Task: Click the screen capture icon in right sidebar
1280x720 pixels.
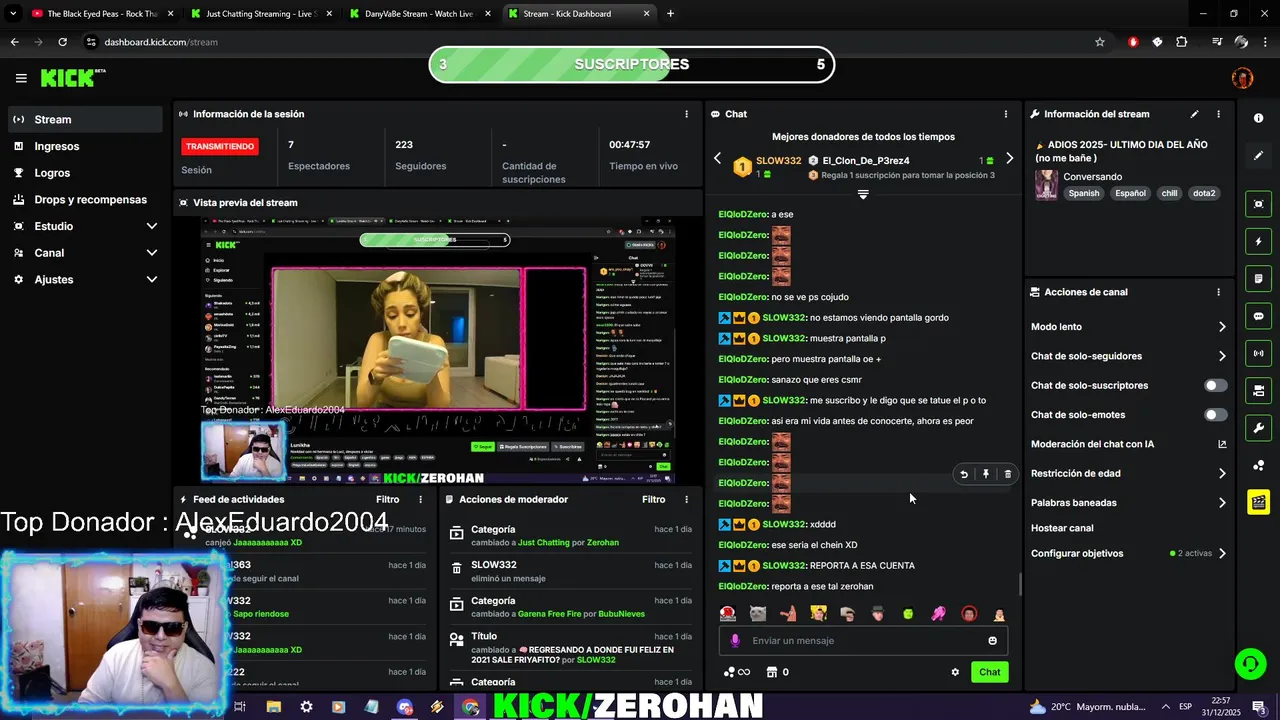Action: click(1258, 204)
